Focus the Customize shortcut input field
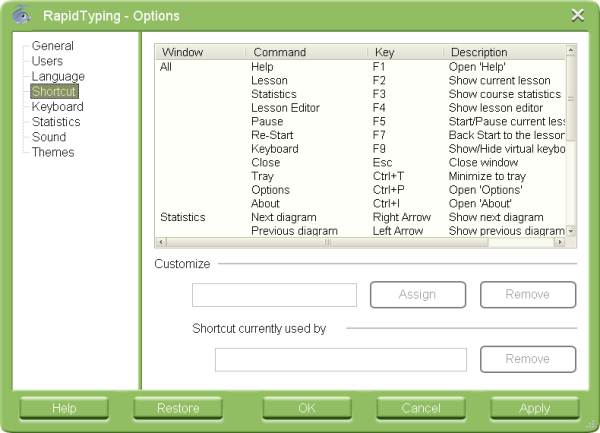This screenshot has height=433, width=600. pyautogui.click(x=274, y=295)
